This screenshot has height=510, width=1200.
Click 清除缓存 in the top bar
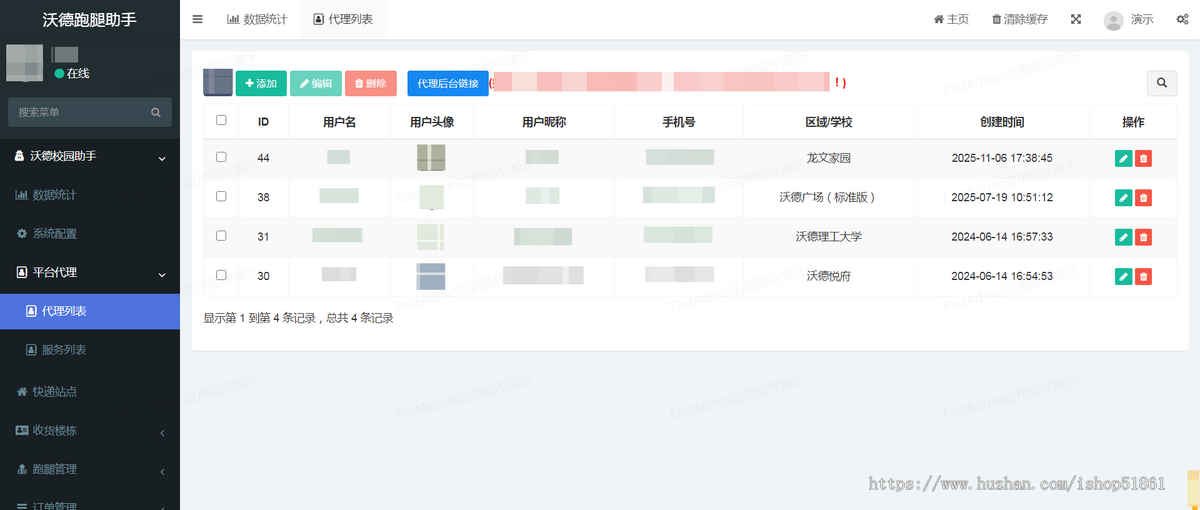(x=1020, y=19)
